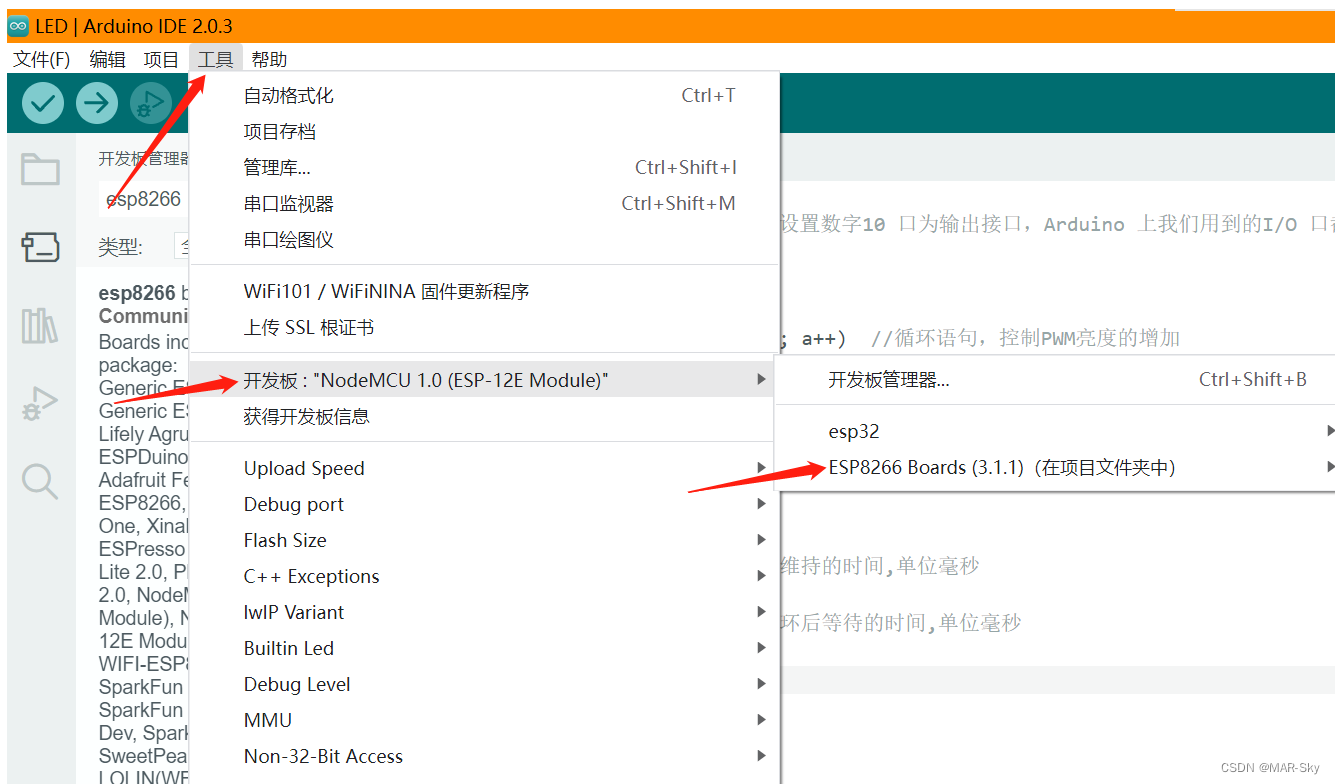Select WiFi101 / WiFiNINA 固件更新程序
1335x784 pixels.
coord(484,292)
